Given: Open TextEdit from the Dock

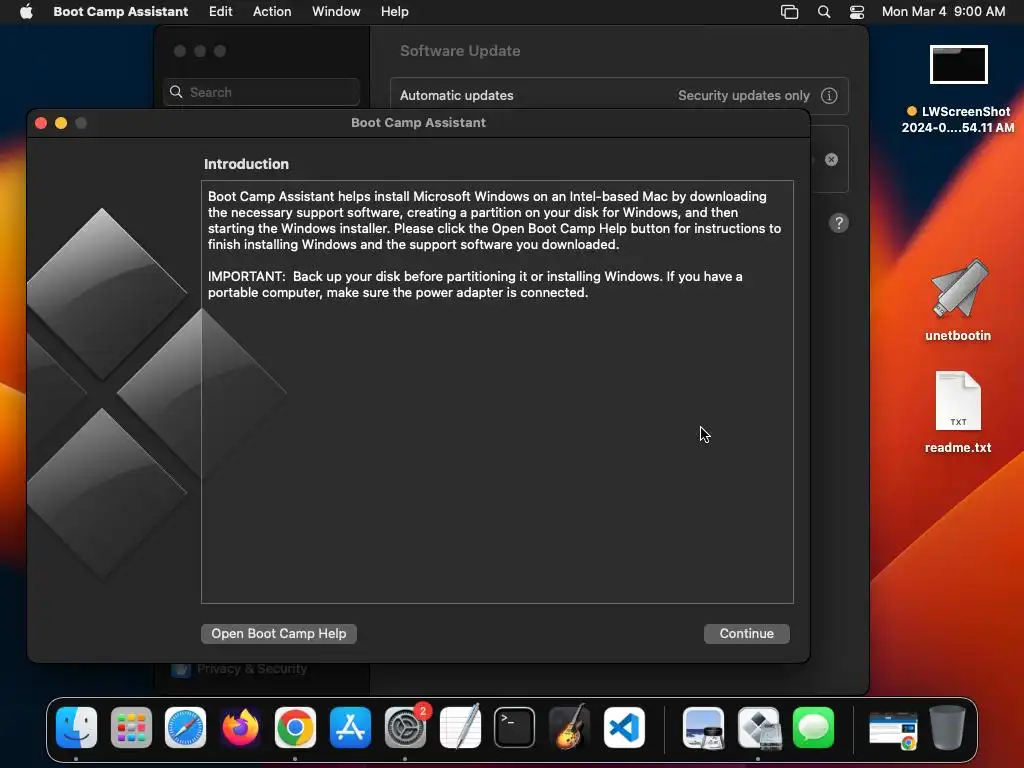Looking at the screenshot, I should tap(460, 727).
